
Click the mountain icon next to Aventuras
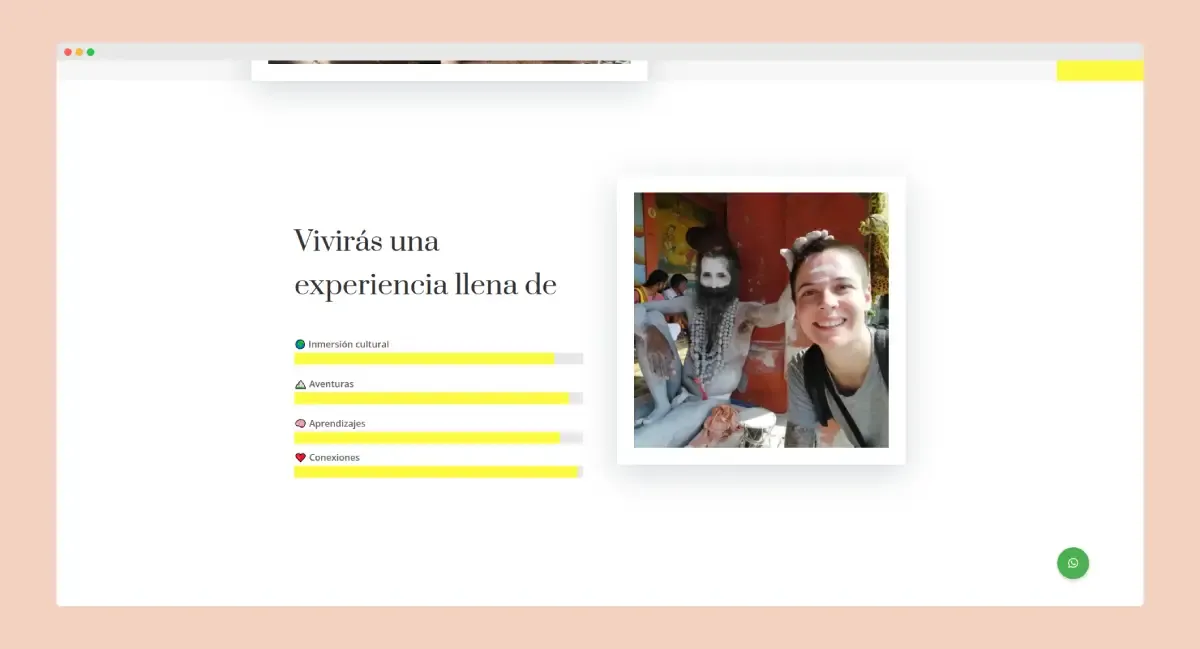299,383
